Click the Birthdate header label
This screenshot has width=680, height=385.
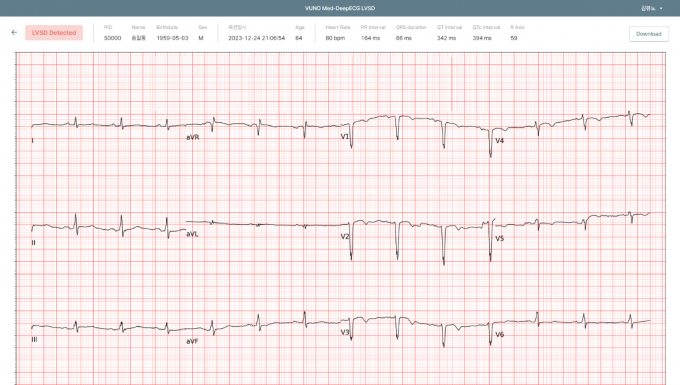tap(167, 27)
